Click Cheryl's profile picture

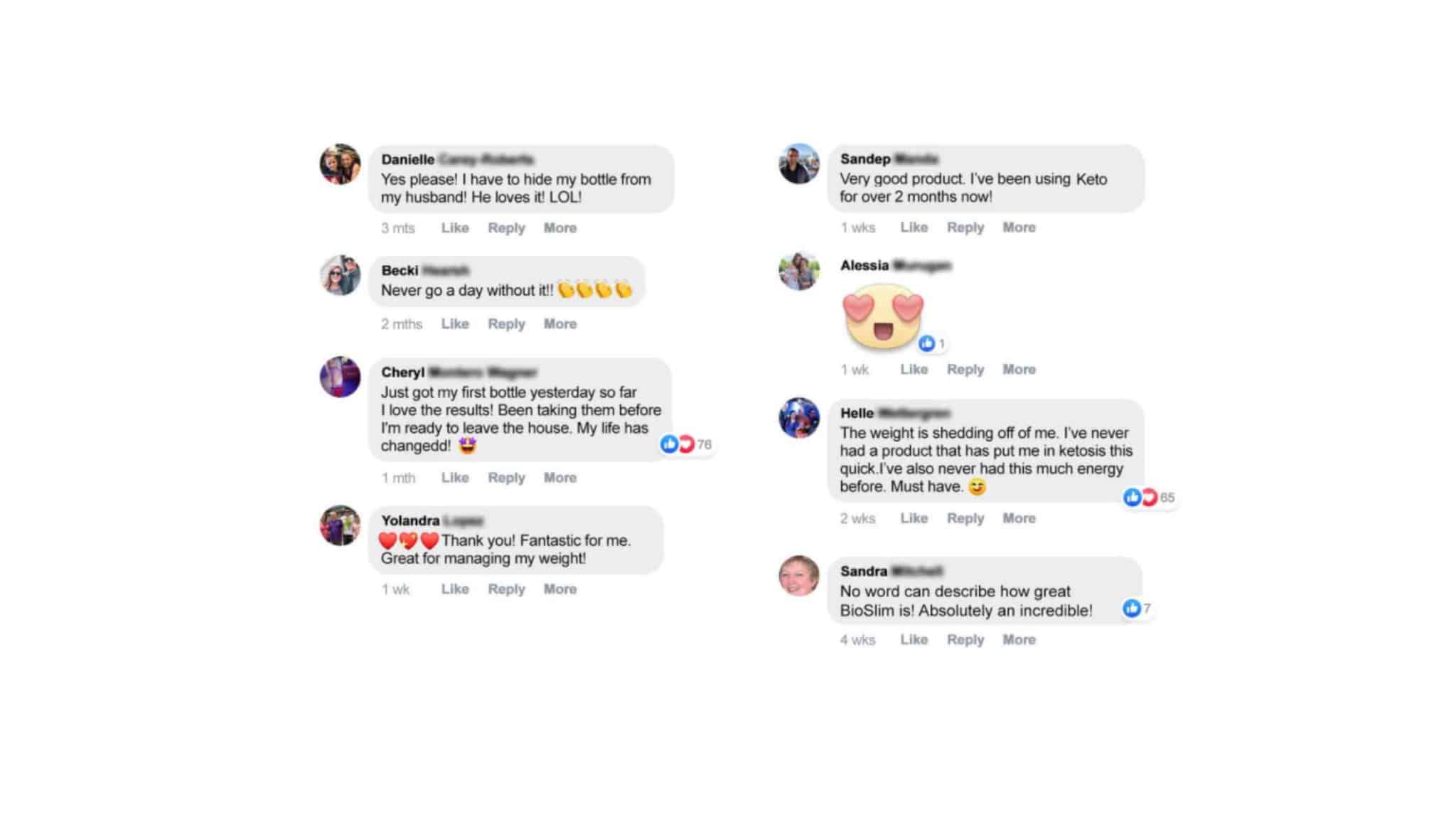pyautogui.click(x=340, y=377)
